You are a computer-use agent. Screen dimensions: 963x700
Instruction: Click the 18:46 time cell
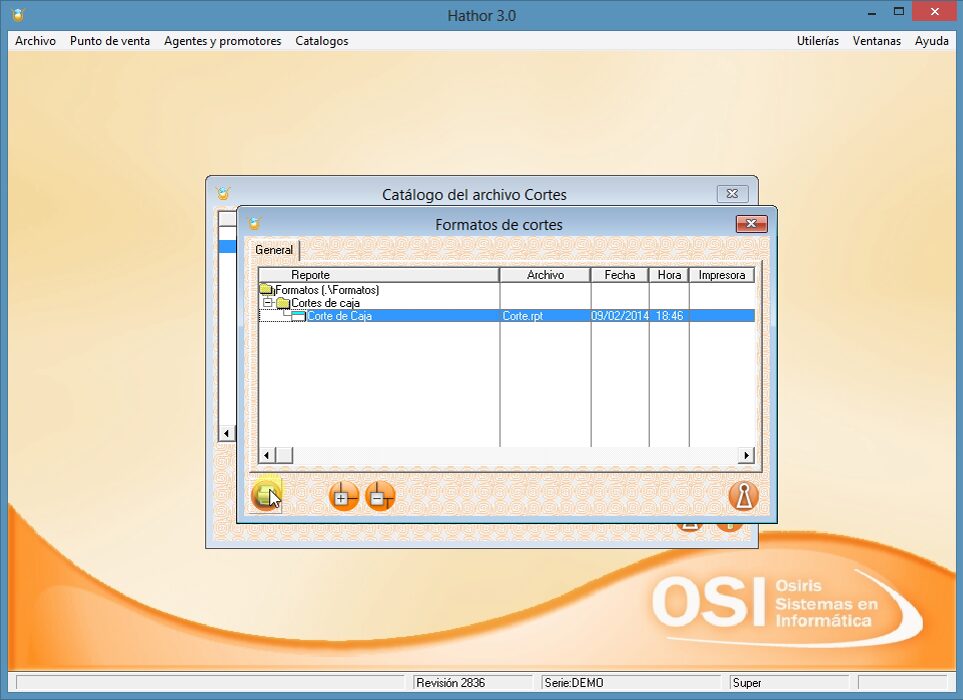click(x=669, y=316)
